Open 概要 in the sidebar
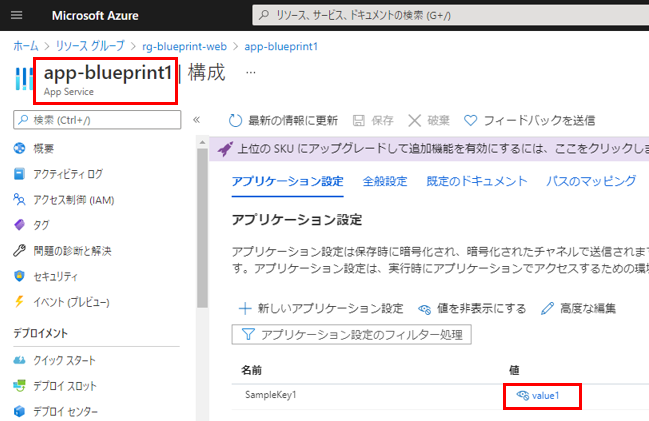This screenshot has height=421, width=649. tap(43, 149)
